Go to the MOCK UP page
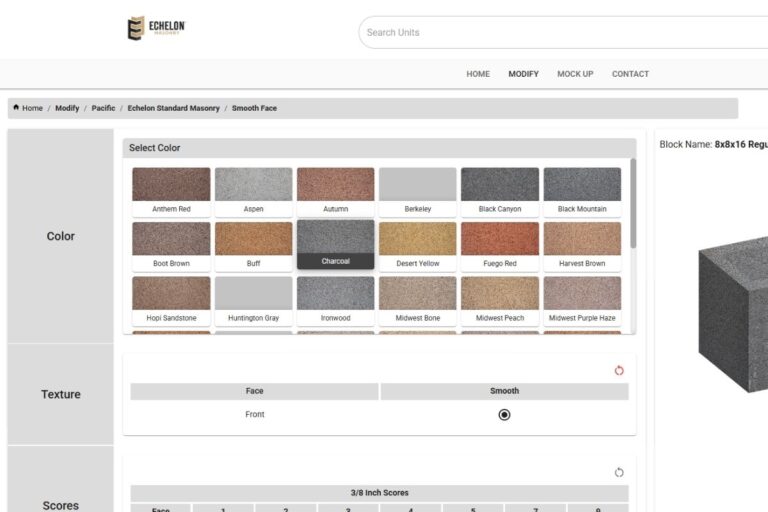The image size is (768, 512). [575, 74]
